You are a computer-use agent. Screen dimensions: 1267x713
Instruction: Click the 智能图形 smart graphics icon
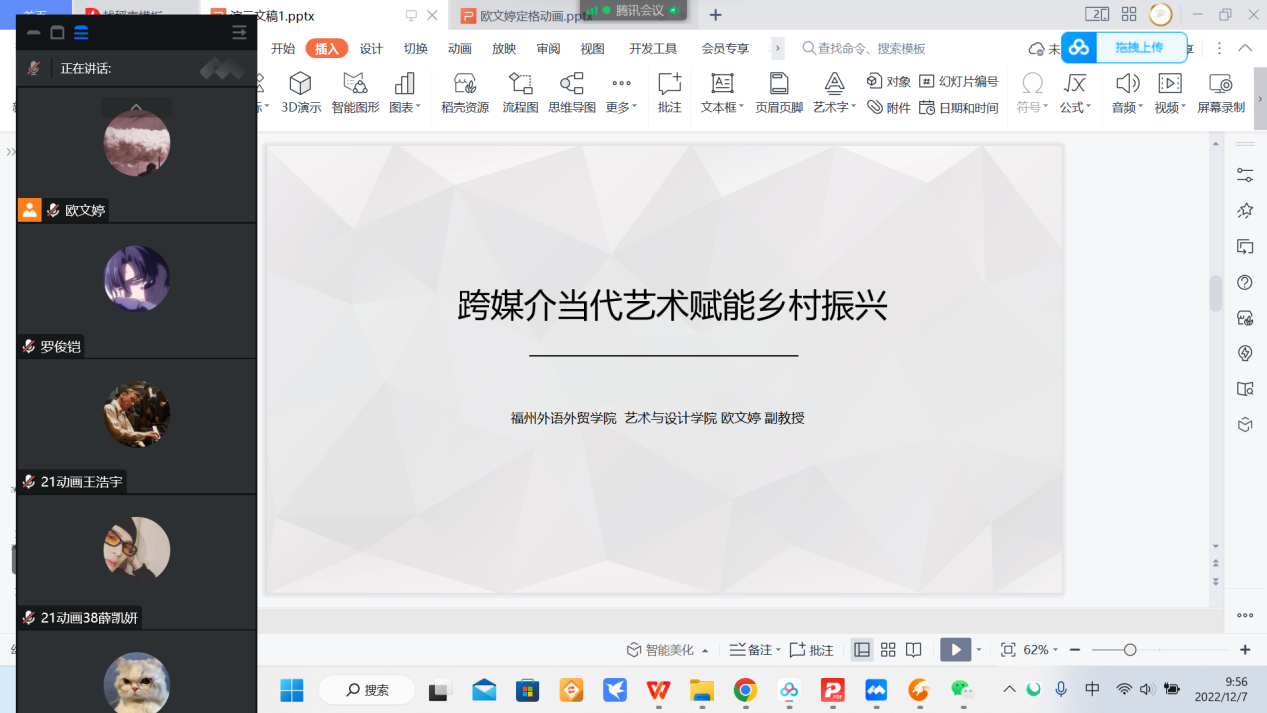(355, 93)
